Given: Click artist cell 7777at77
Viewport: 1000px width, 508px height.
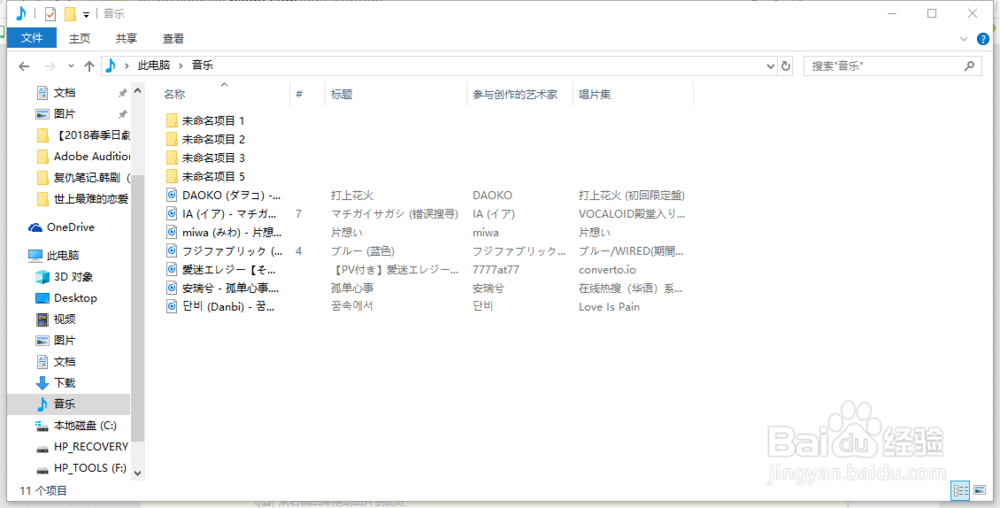Looking at the screenshot, I should coord(496,270).
